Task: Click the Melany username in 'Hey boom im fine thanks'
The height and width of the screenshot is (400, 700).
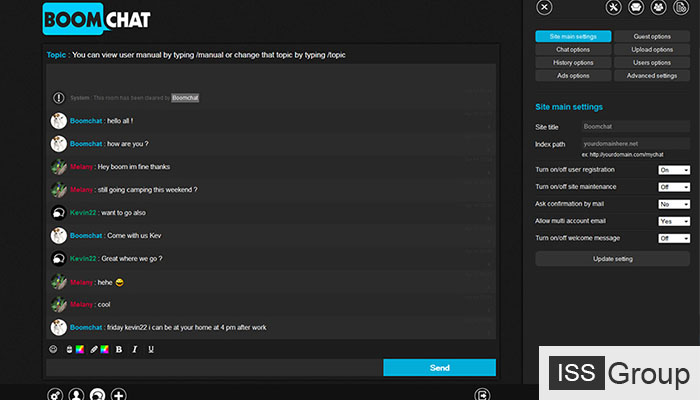Action: click(81, 167)
